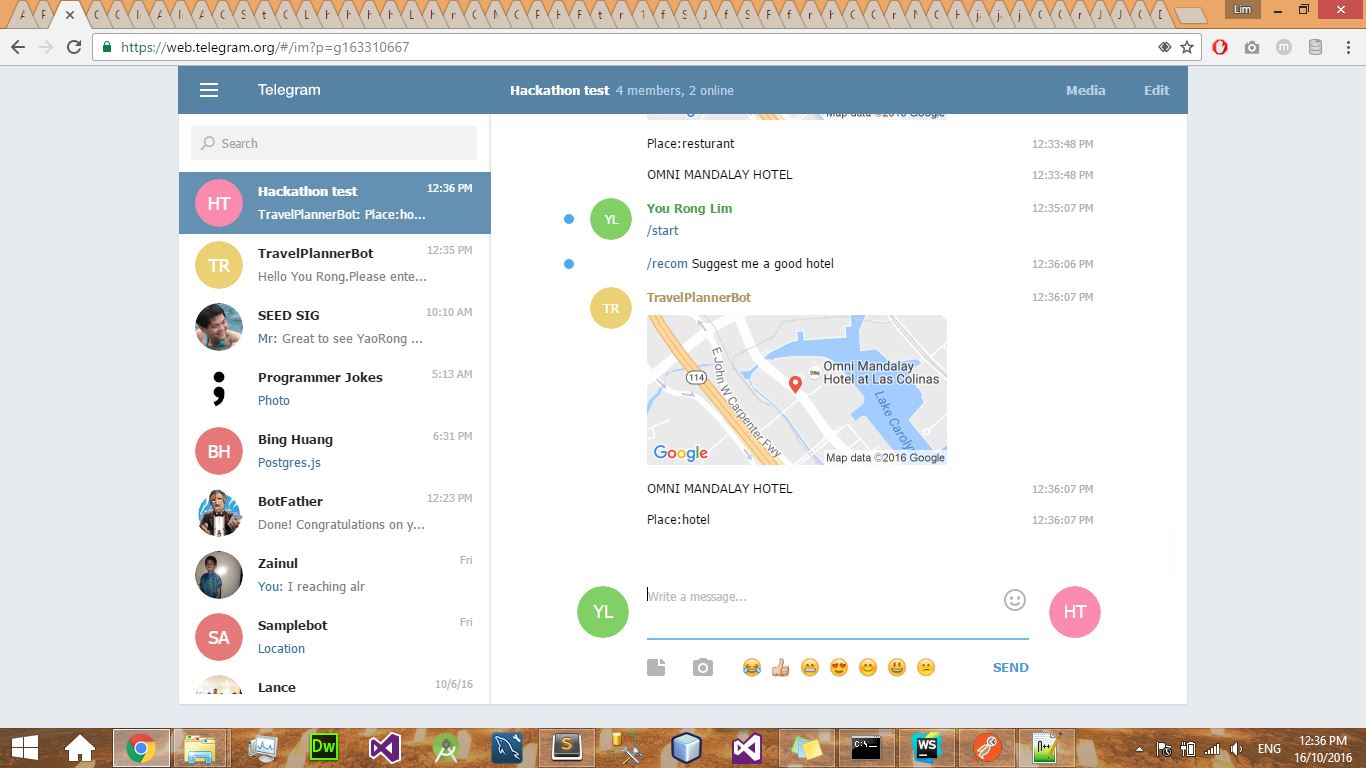Screen dimensions: 1366x768
Task: Open the Zainul chat
Action: coord(335,575)
